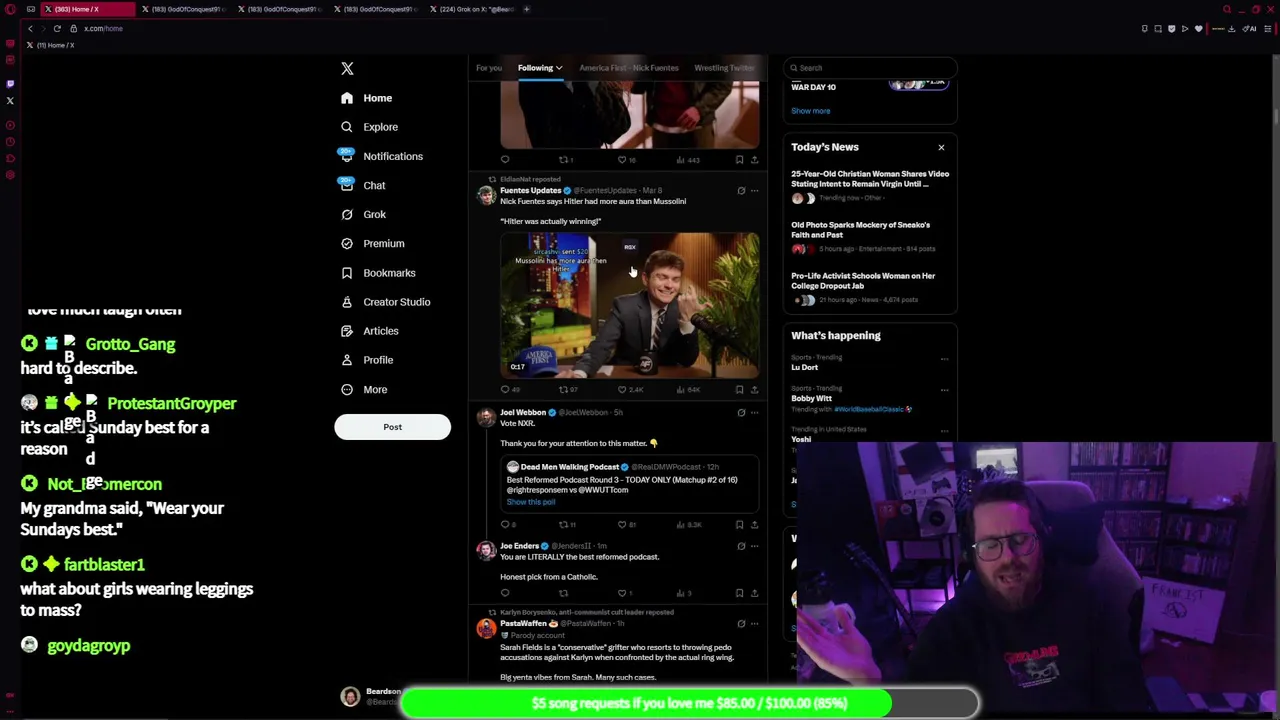Reload the page in the browser

pyautogui.click(x=57, y=28)
